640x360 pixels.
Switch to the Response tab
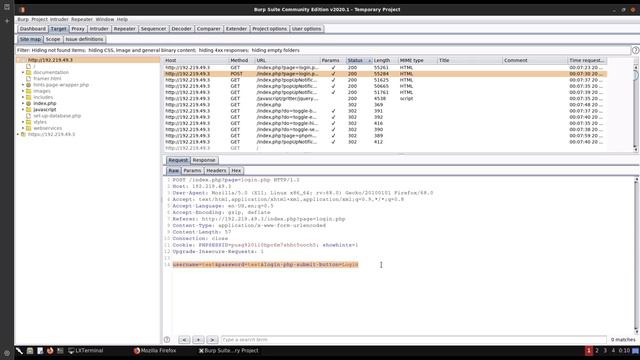(204, 160)
